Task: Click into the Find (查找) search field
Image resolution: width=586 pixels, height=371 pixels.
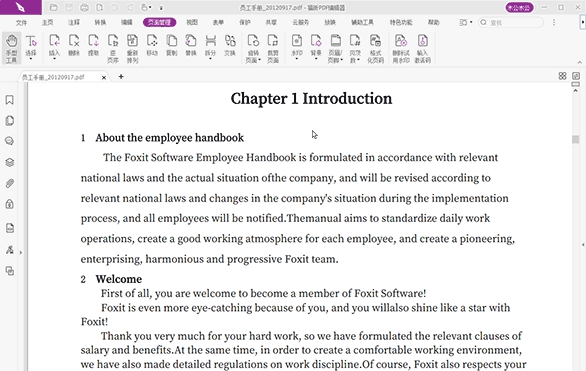Action: (x=511, y=22)
